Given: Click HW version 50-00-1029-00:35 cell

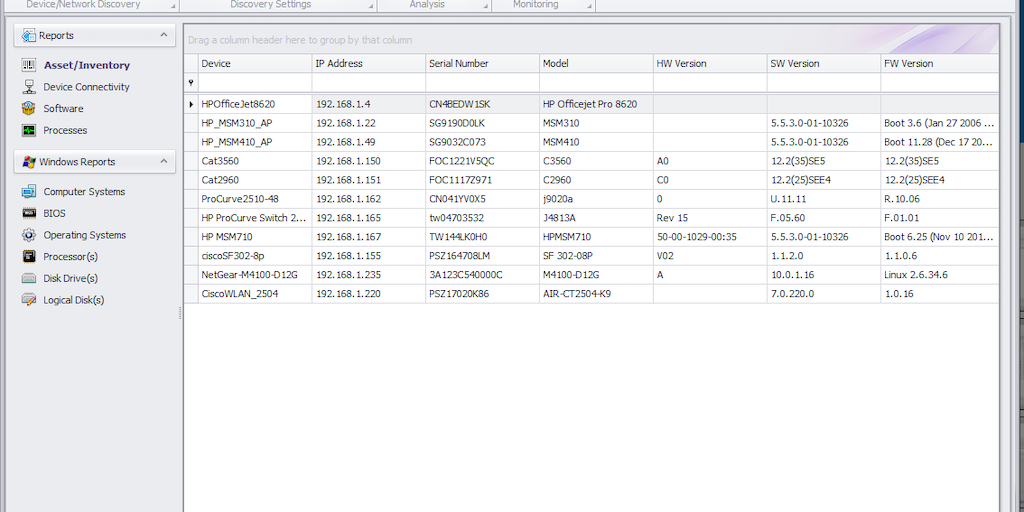Looking at the screenshot, I should point(710,236).
